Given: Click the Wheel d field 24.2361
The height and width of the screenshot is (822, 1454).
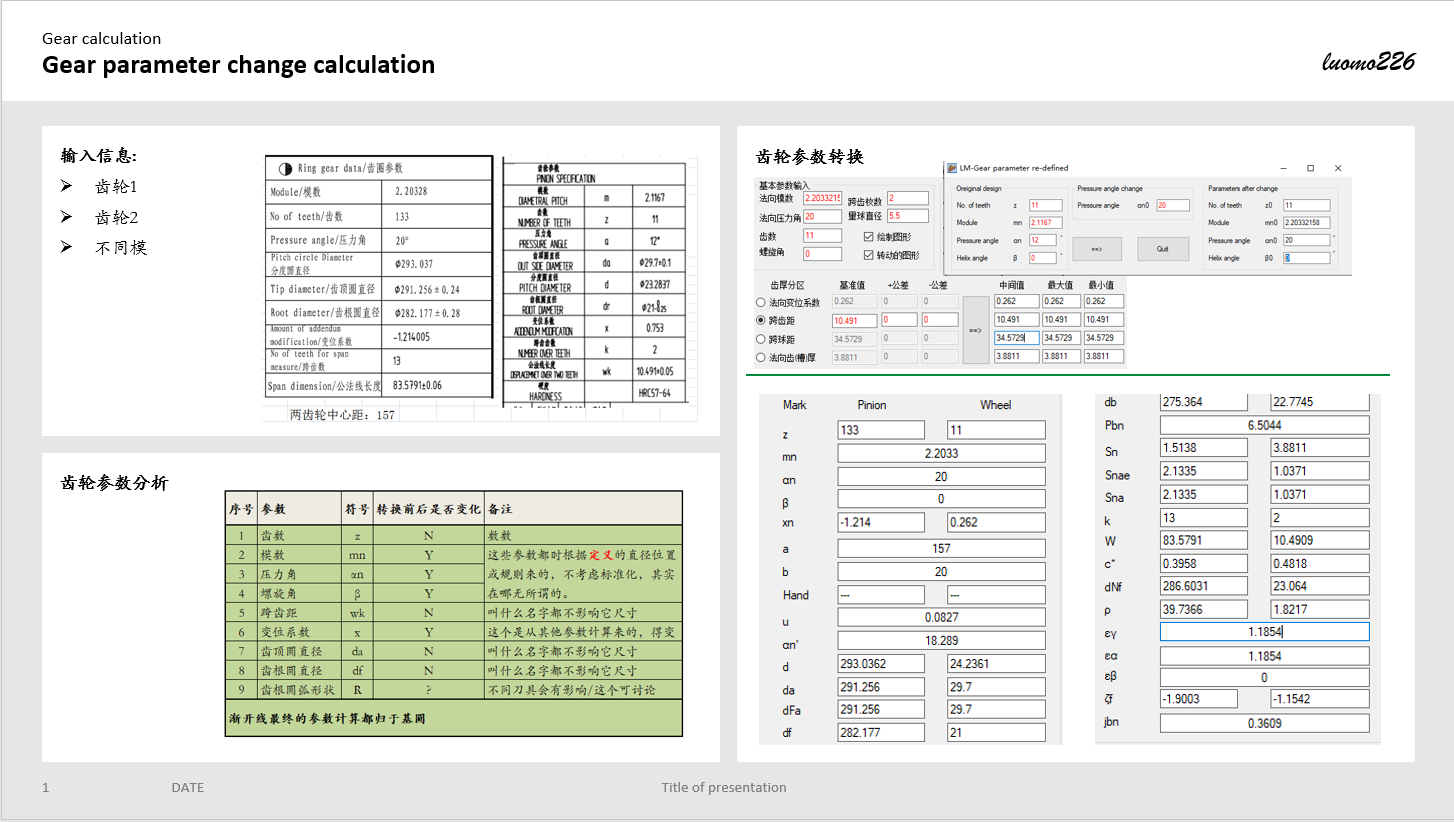Looking at the screenshot, I should (x=996, y=664).
